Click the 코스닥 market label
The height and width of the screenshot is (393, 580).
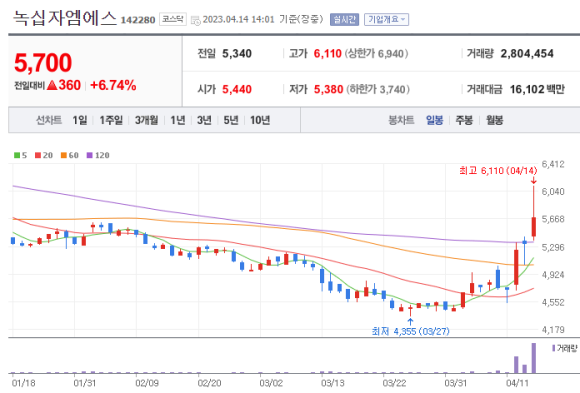pyautogui.click(x=173, y=19)
